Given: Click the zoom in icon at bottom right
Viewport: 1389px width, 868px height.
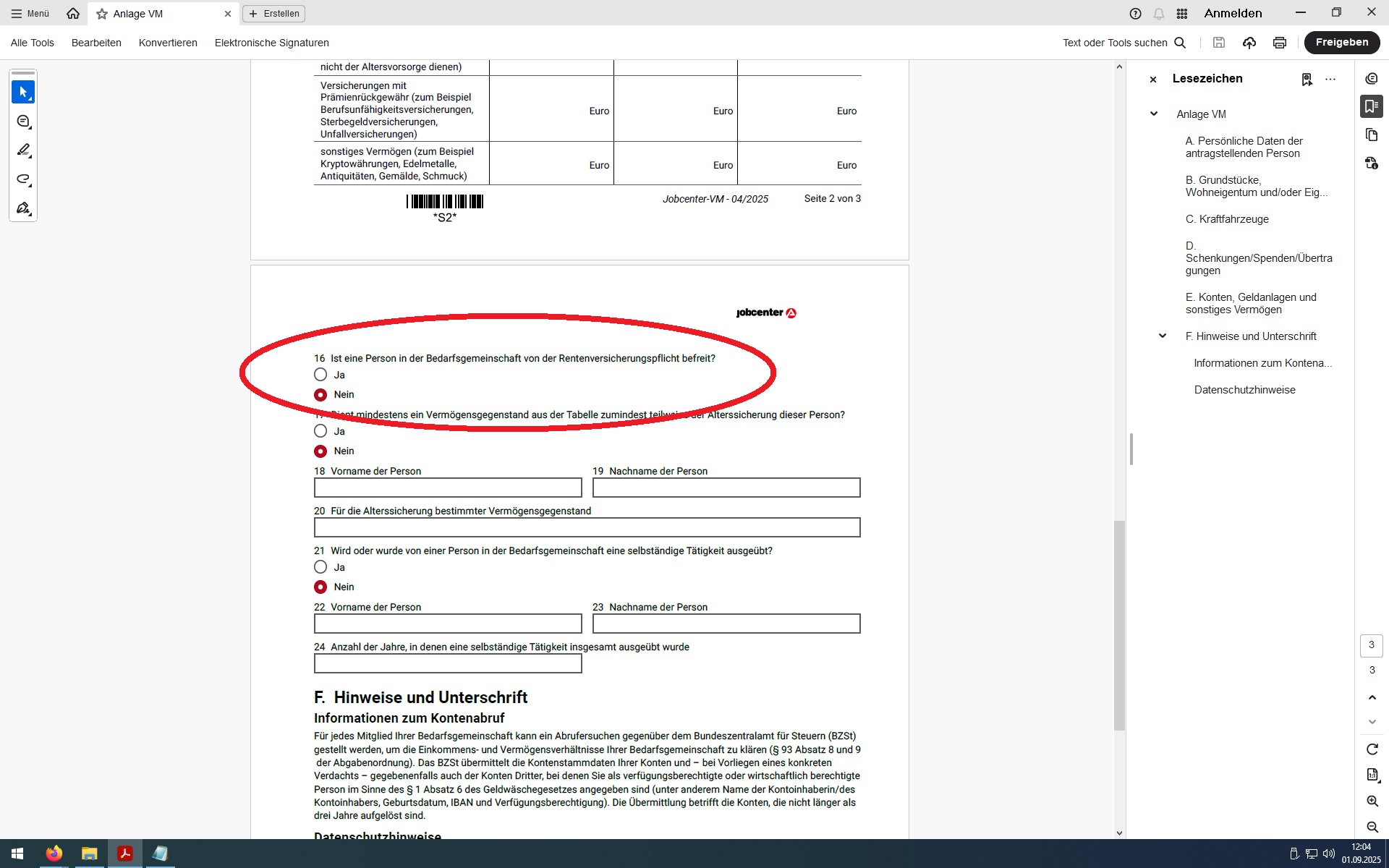Looking at the screenshot, I should coord(1372,801).
